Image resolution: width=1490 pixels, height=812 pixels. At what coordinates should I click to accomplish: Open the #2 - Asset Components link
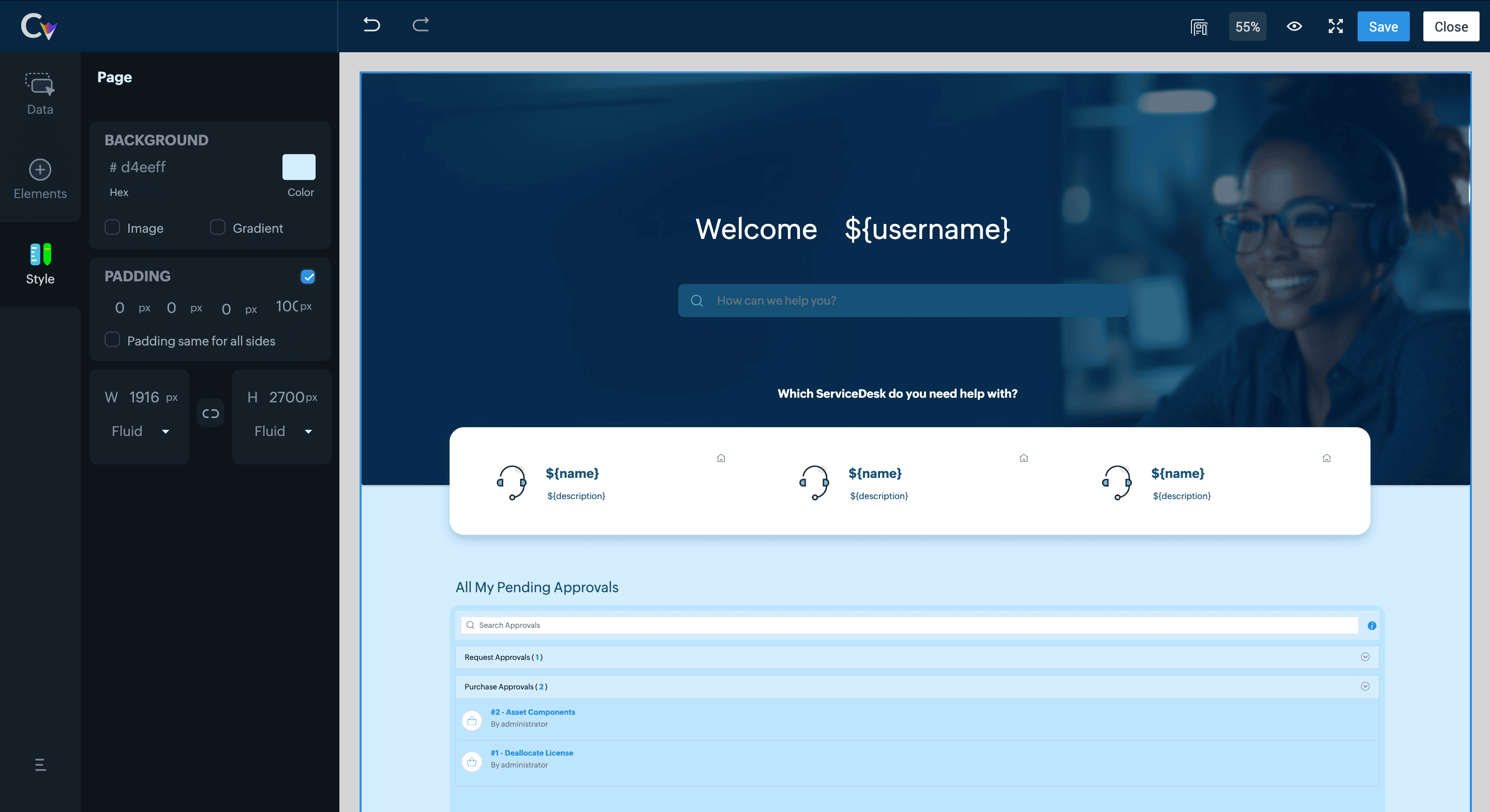coord(533,712)
